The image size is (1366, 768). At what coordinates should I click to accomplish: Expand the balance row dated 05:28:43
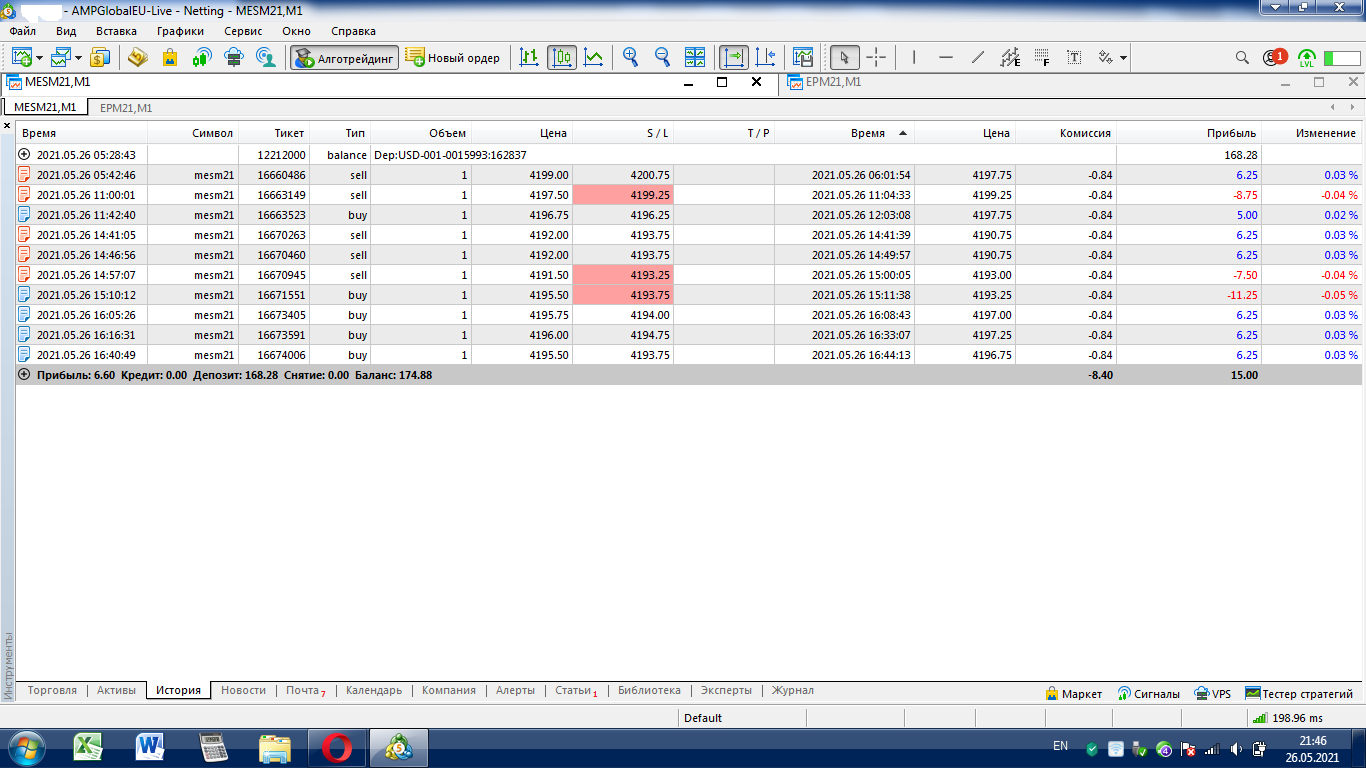tap(25, 155)
